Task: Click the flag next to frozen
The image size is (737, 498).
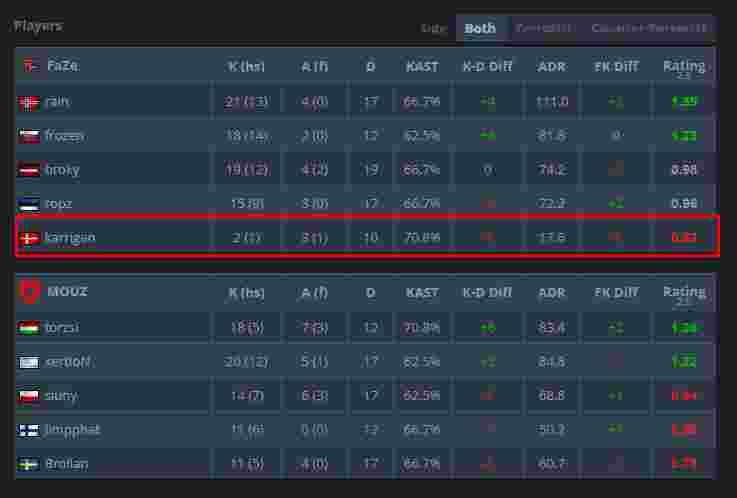Action: coord(29,136)
